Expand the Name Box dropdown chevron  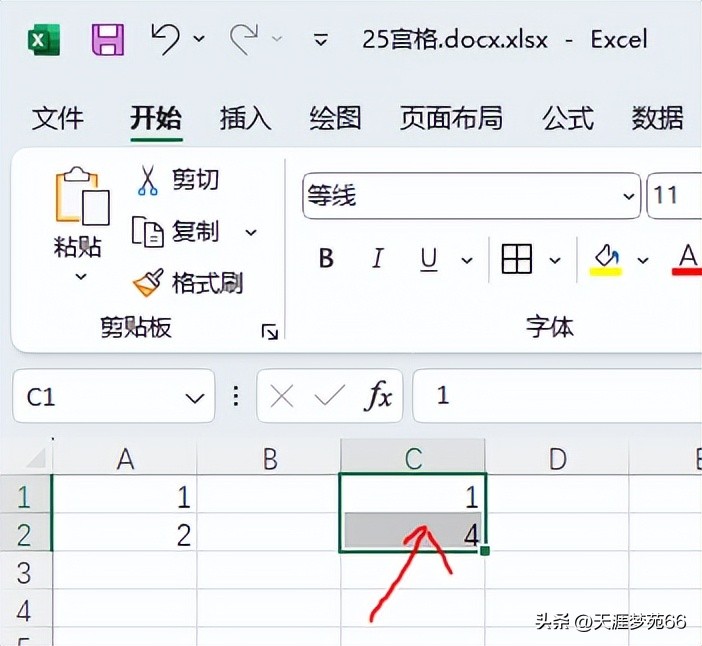[195, 398]
